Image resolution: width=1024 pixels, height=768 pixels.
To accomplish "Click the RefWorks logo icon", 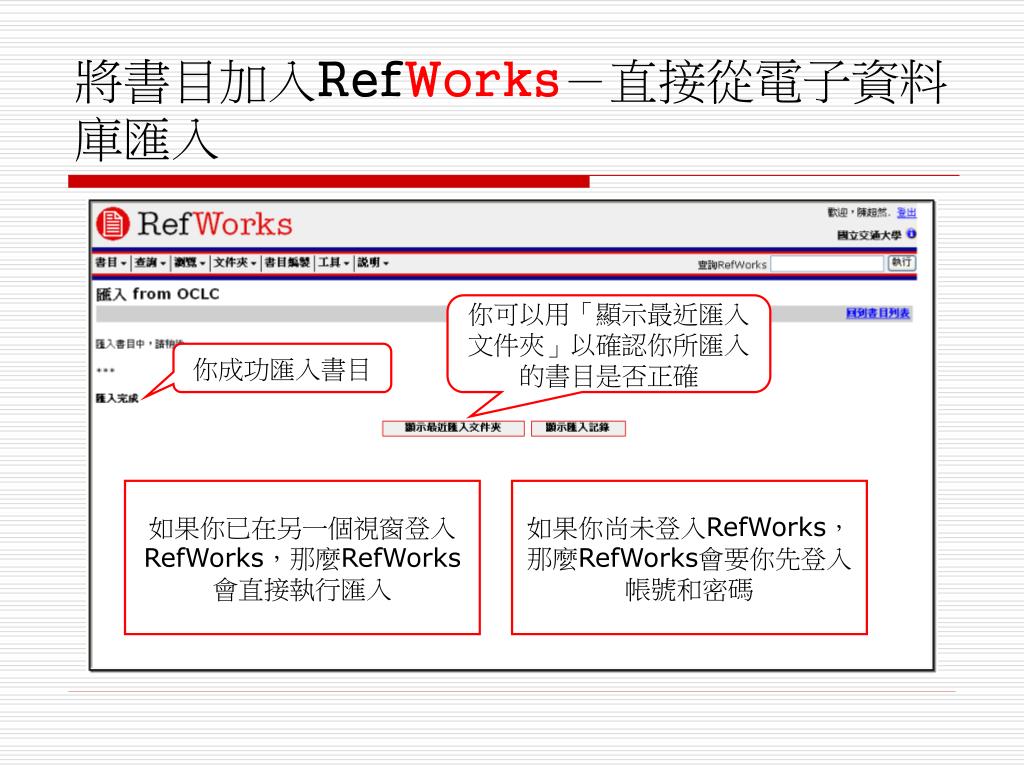I will pyautogui.click(x=113, y=224).
